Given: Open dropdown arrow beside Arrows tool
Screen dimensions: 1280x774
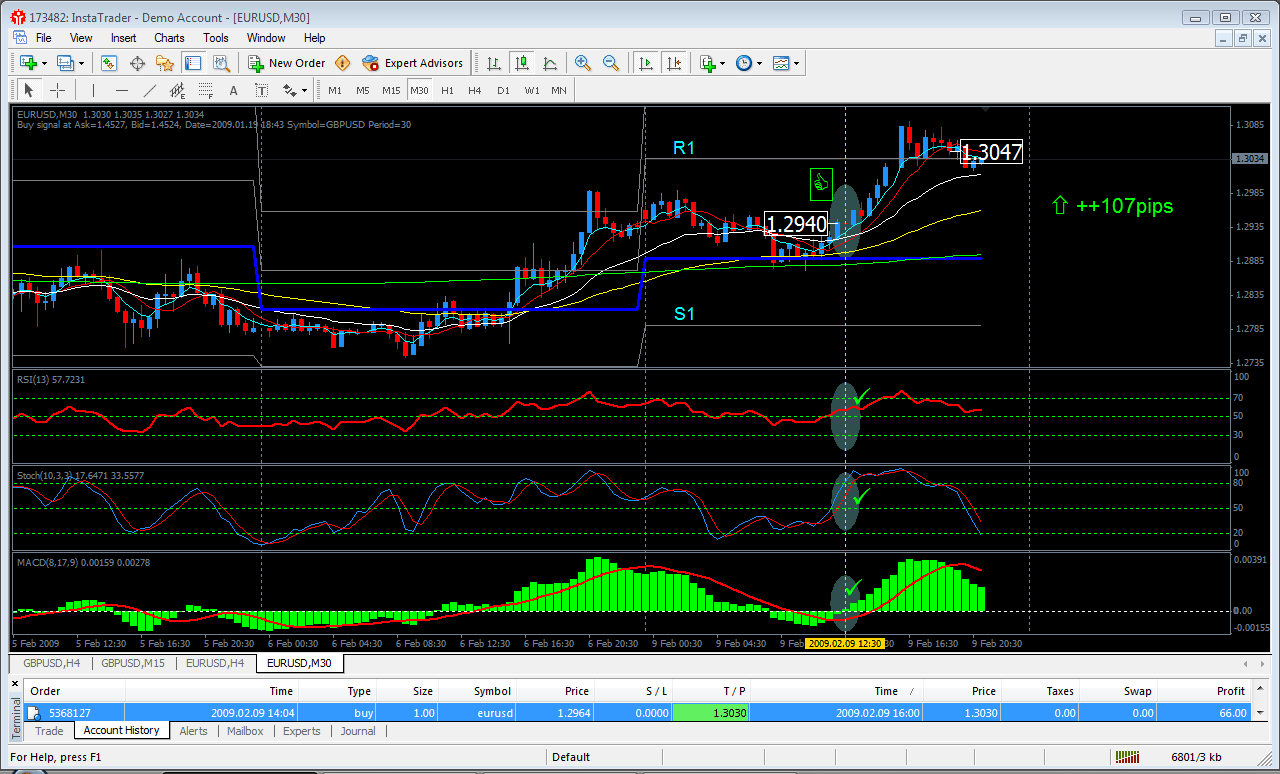Looking at the screenshot, I should point(304,90).
